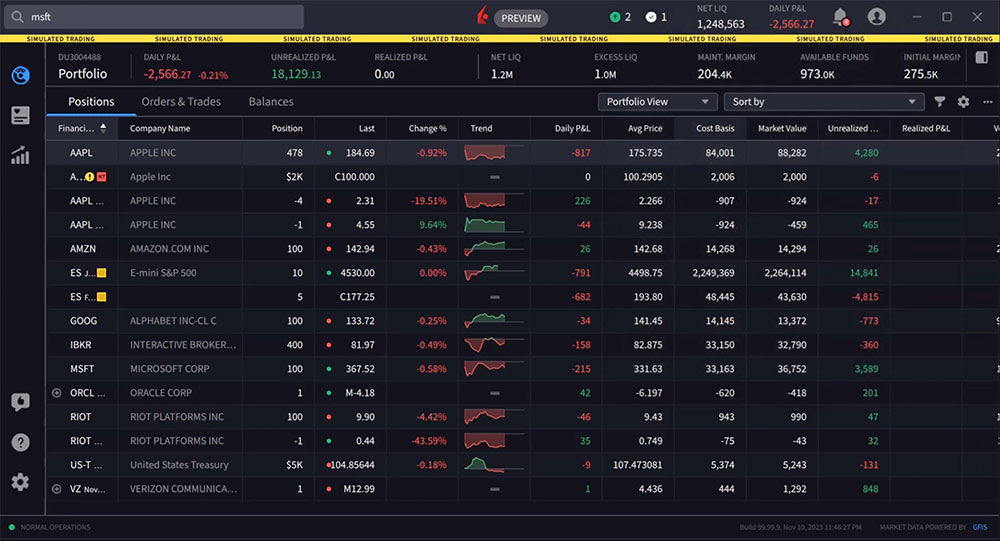Open the sidebar Settings gear icon

pos(20,482)
